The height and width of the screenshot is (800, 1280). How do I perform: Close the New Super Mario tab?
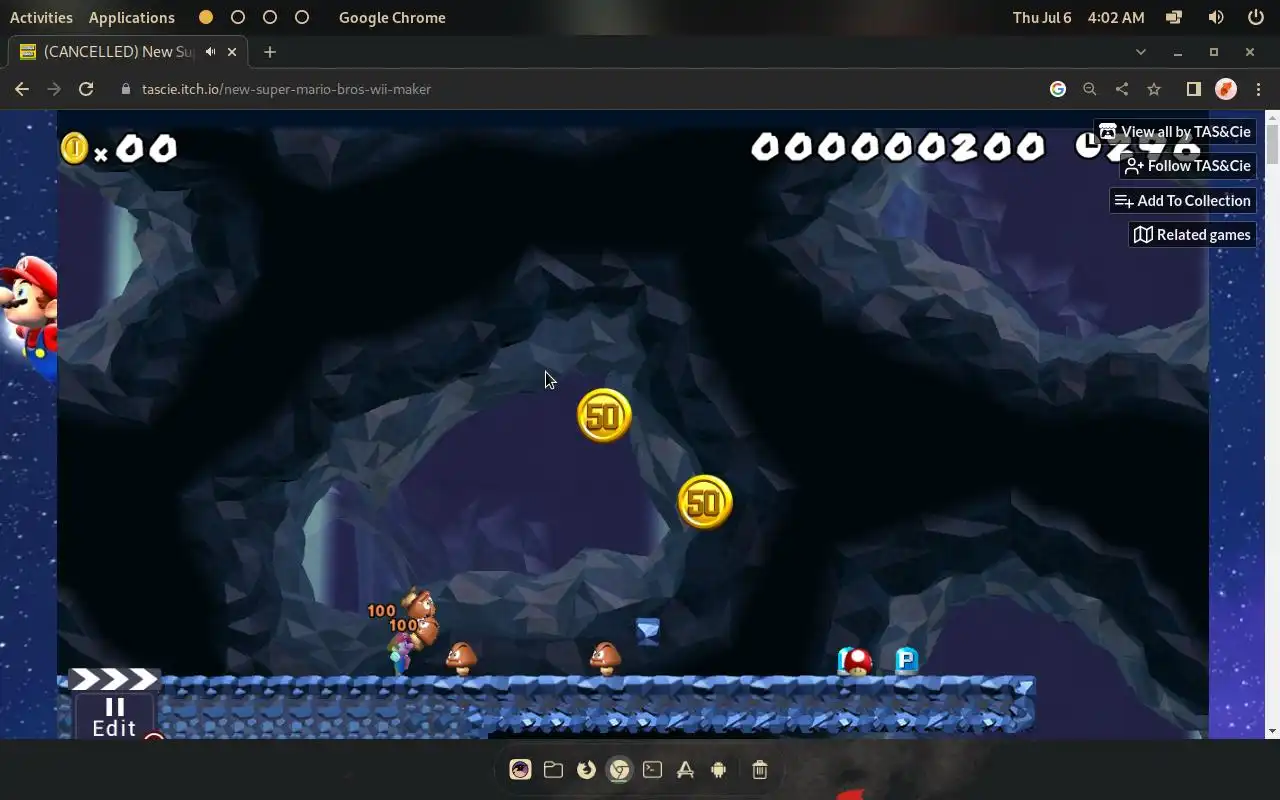tap(233, 52)
